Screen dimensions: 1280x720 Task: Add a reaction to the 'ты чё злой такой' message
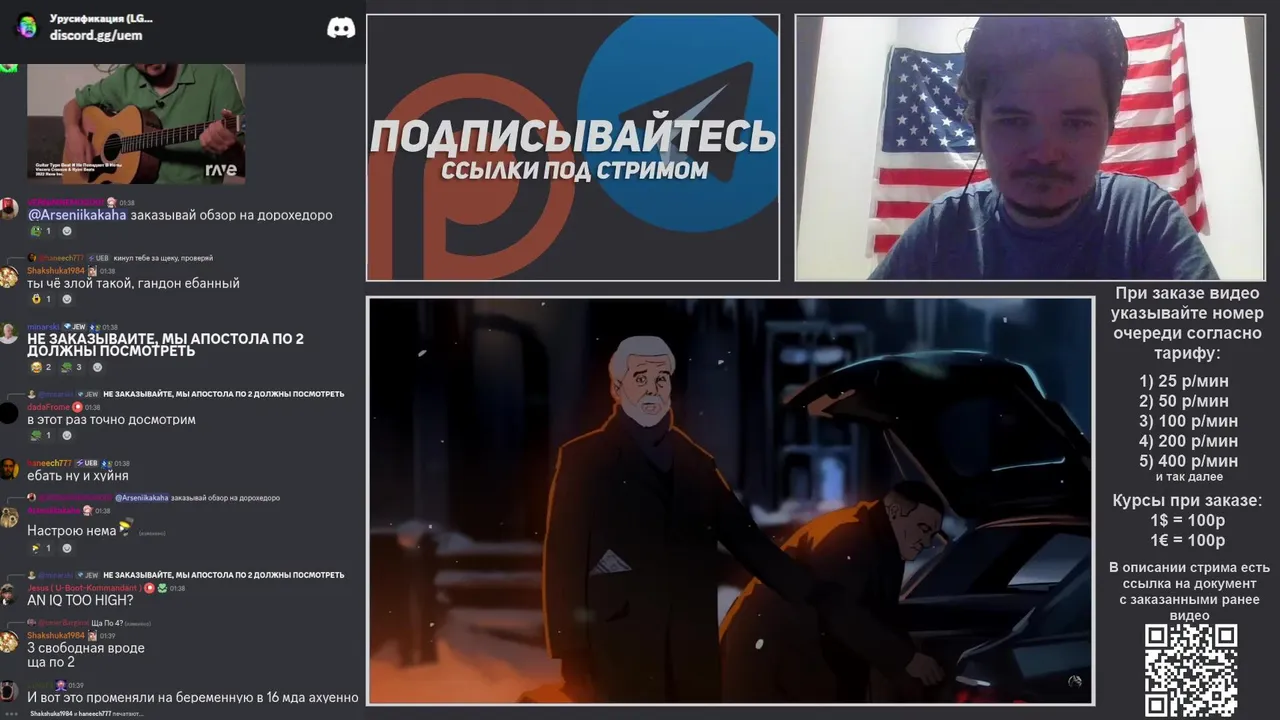pyautogui.click(x=67, y=299)
